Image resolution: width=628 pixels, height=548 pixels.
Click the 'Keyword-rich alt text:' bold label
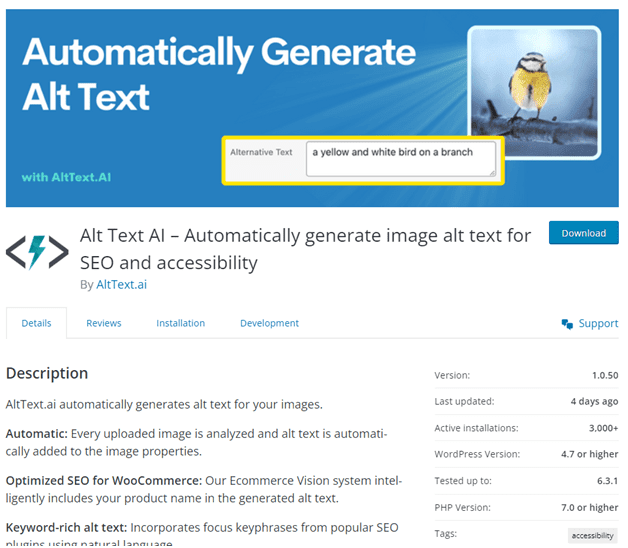click(66, 528)
